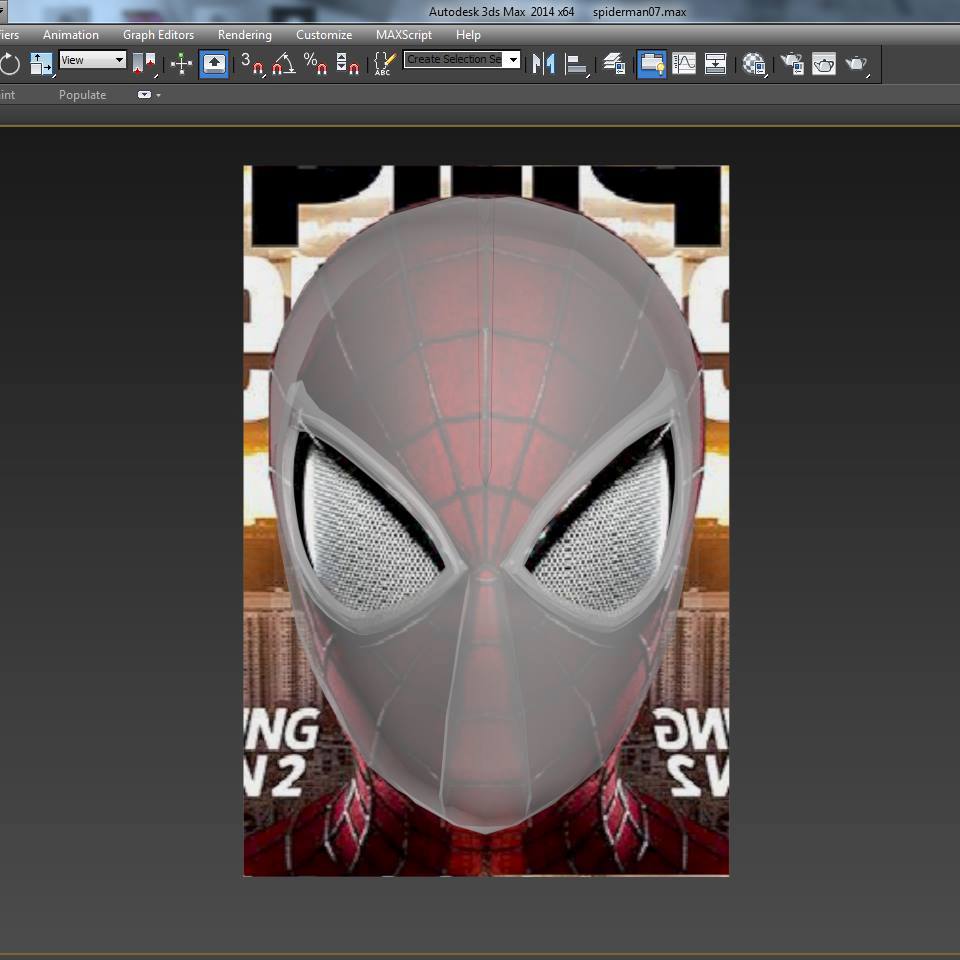This screenshot has height=960, width=960.
Task: Toggle Angle Snap
Action: click(283, 64)
